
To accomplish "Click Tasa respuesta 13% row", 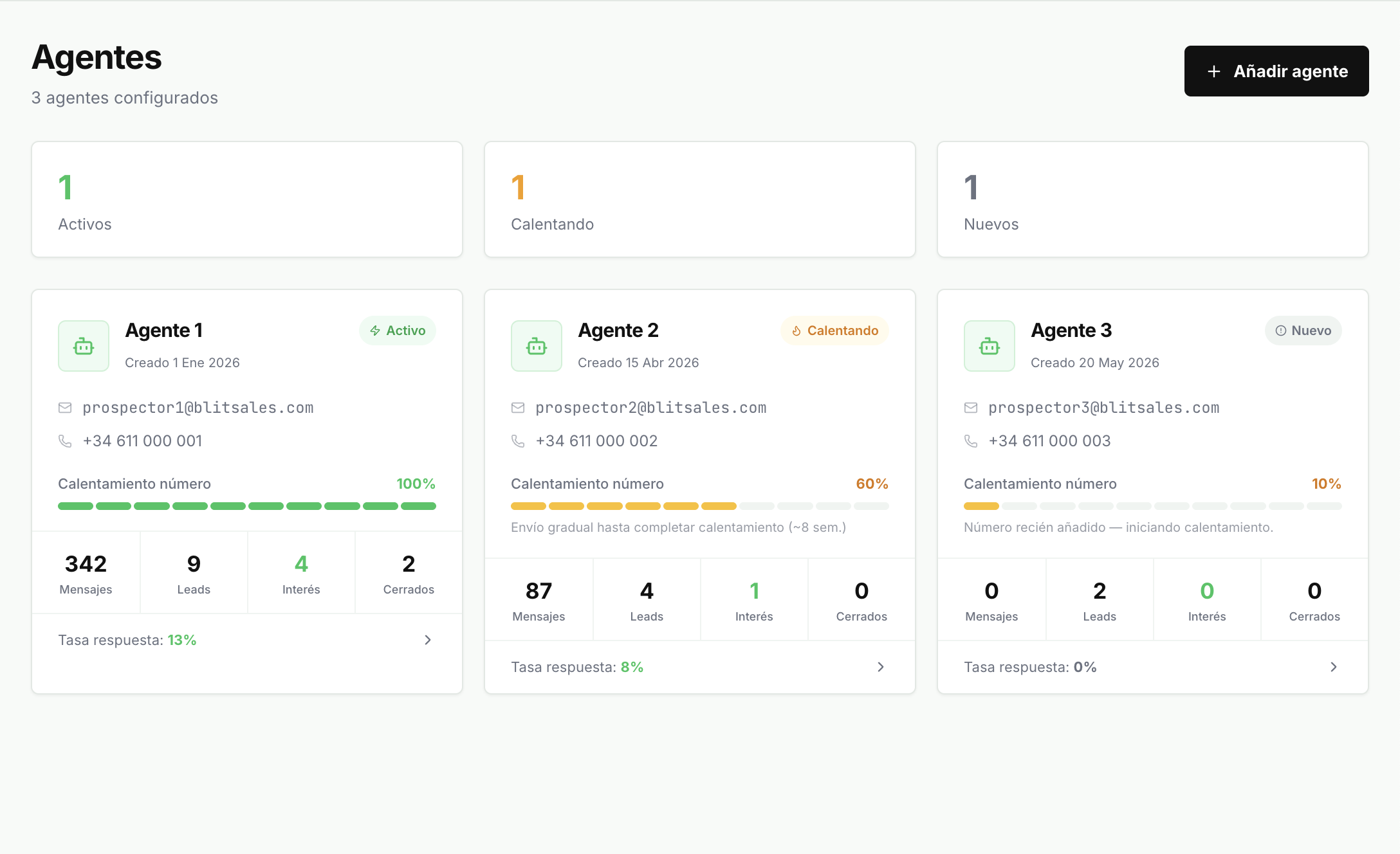I will point(247,640).
